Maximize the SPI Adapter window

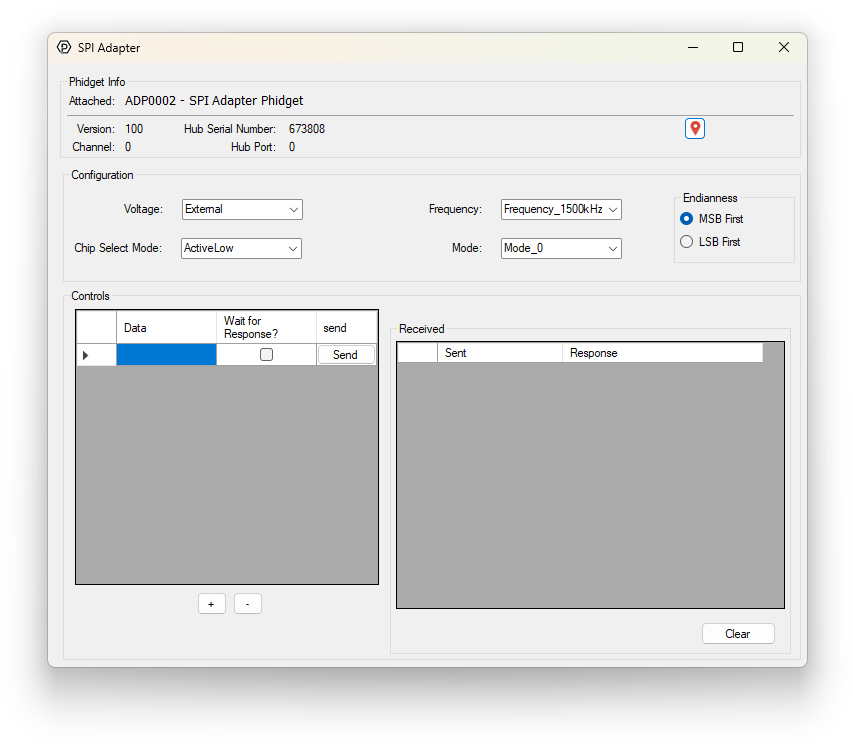click(x=738, y=47)
